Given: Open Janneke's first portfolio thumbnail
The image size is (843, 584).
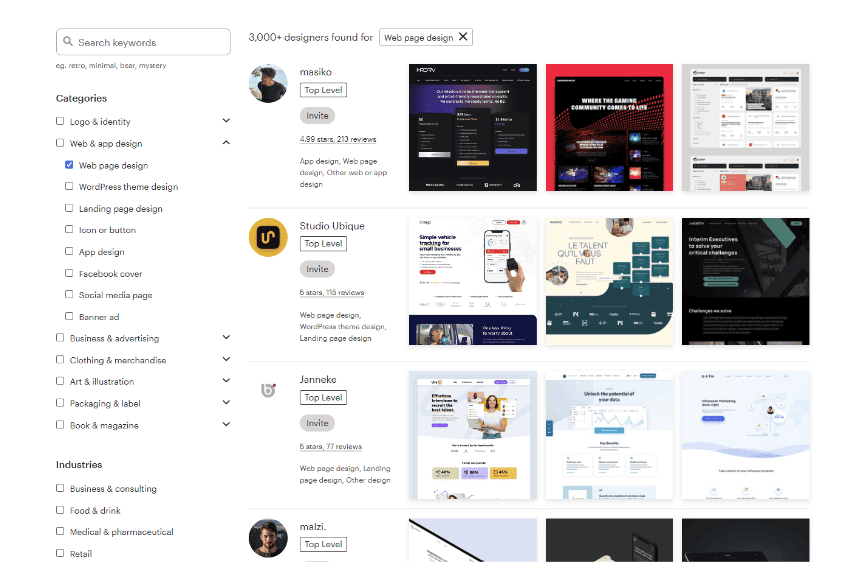Looking at the screenshot, I should pos(472,435).
